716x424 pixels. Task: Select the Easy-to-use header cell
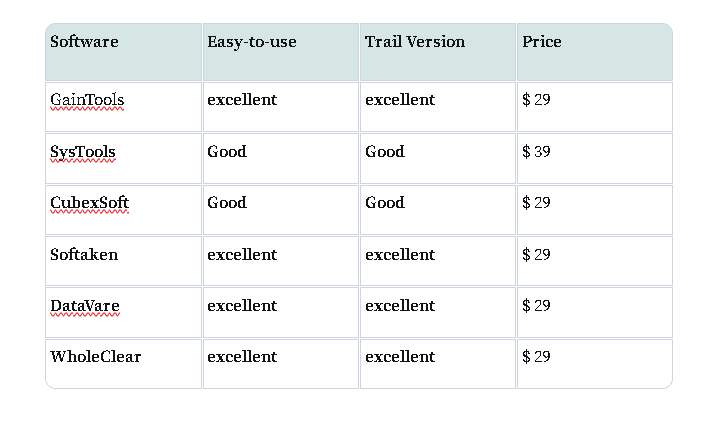(x=281, y=52)
